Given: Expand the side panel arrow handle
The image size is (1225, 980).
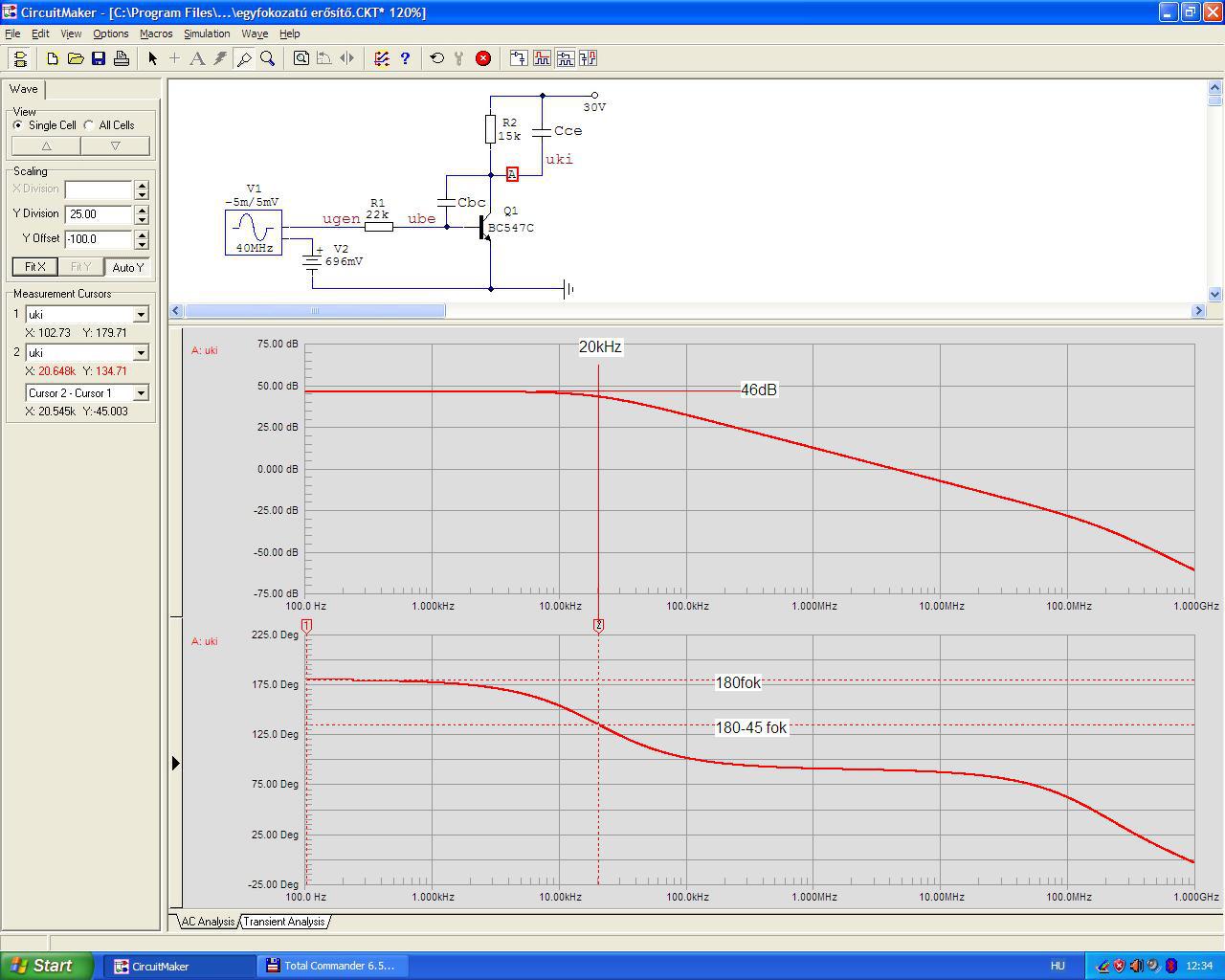Looking at the screenshot, I should coord(175,763).
